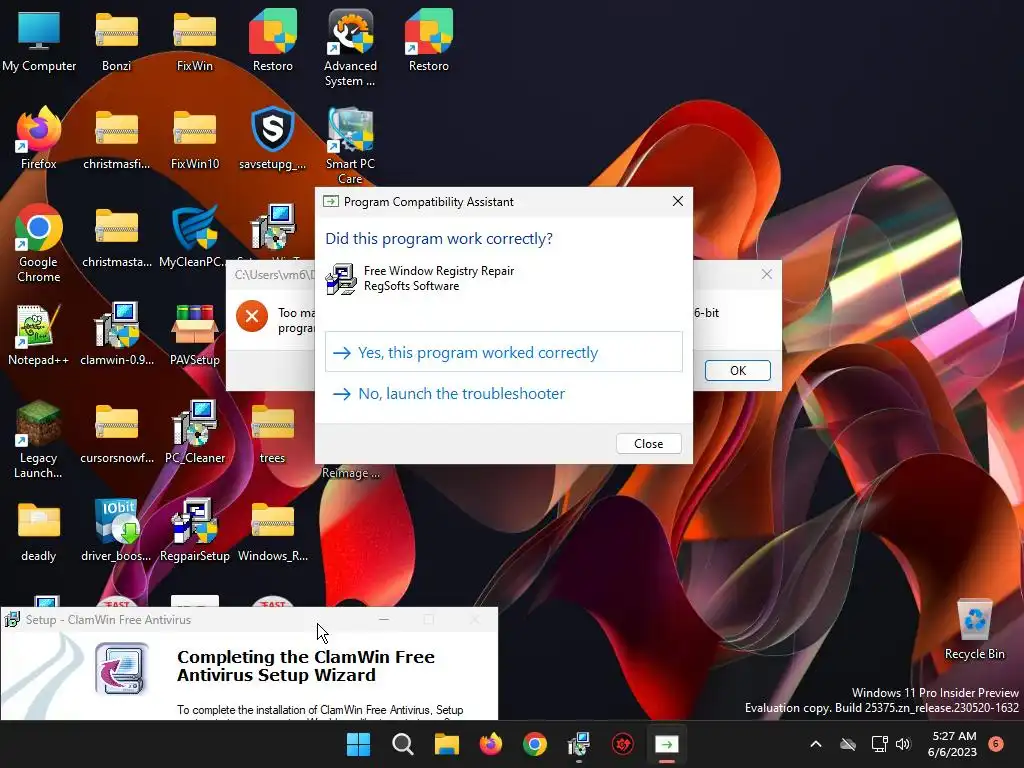This screenshot has height=768, width=1024.
Task: Select the Firefox desktop shortcut
Action: tap(39, 138)
